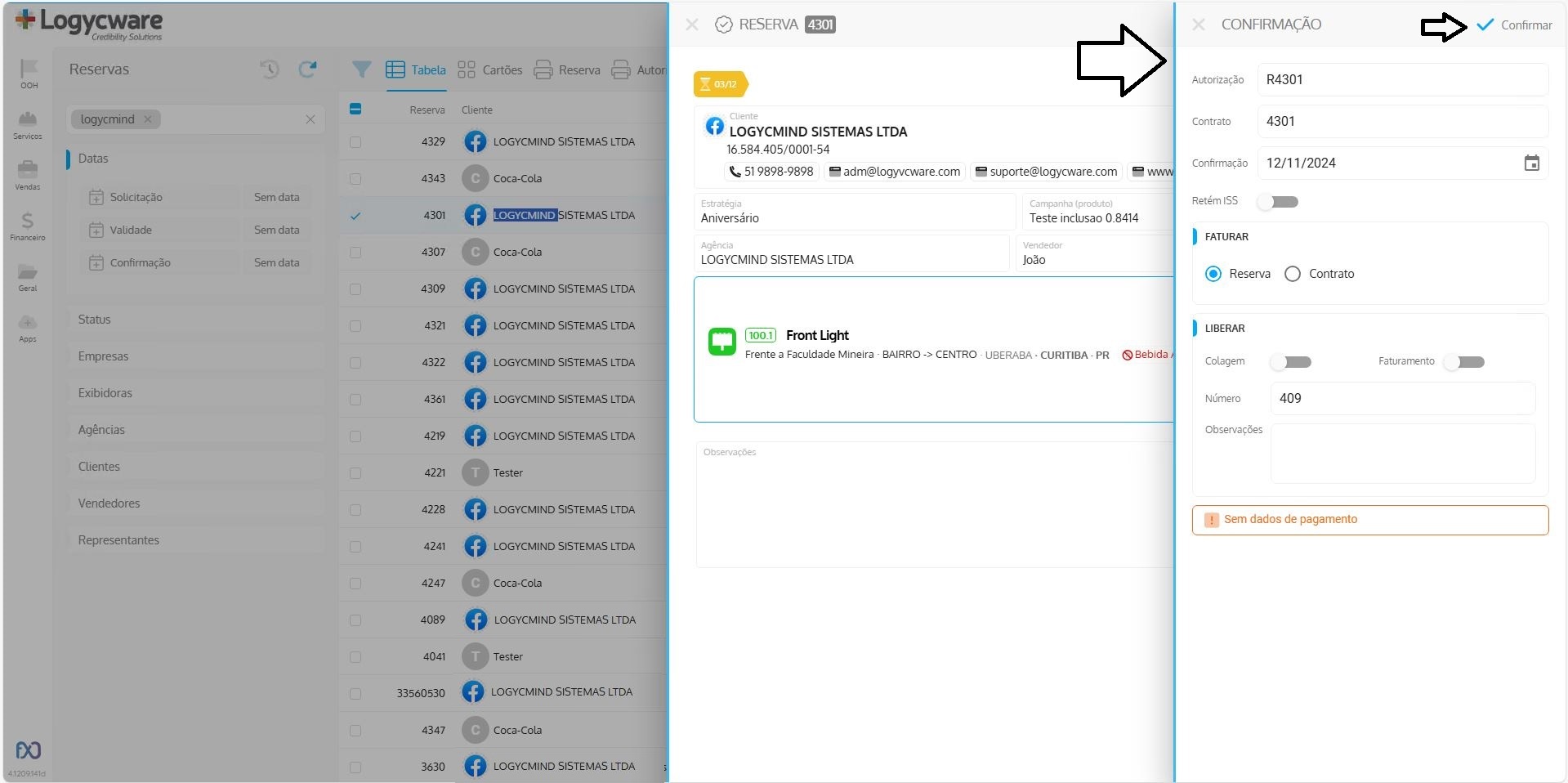Select the Reserva radio under Faturar
This screenshot has height=783, width=1568.
pyautogui.click(x=1213, y=274)
